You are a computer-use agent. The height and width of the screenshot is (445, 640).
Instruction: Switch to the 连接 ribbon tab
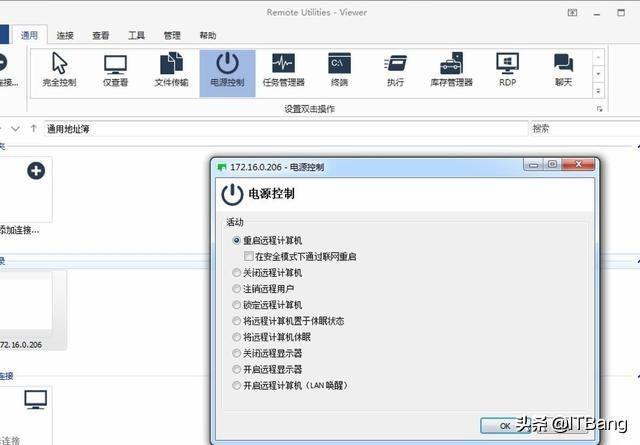pos(65,36)
